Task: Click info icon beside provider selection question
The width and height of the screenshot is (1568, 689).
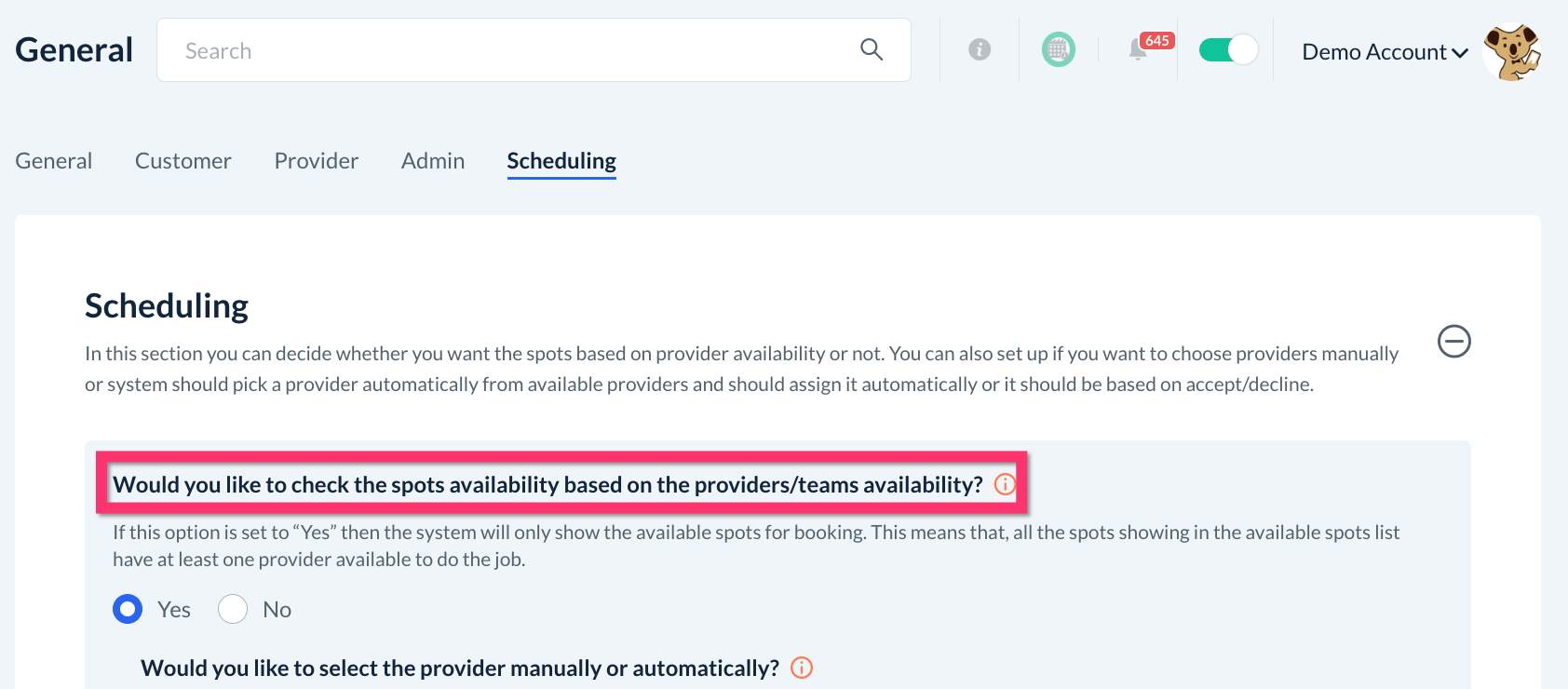Action: click(802, 668)
